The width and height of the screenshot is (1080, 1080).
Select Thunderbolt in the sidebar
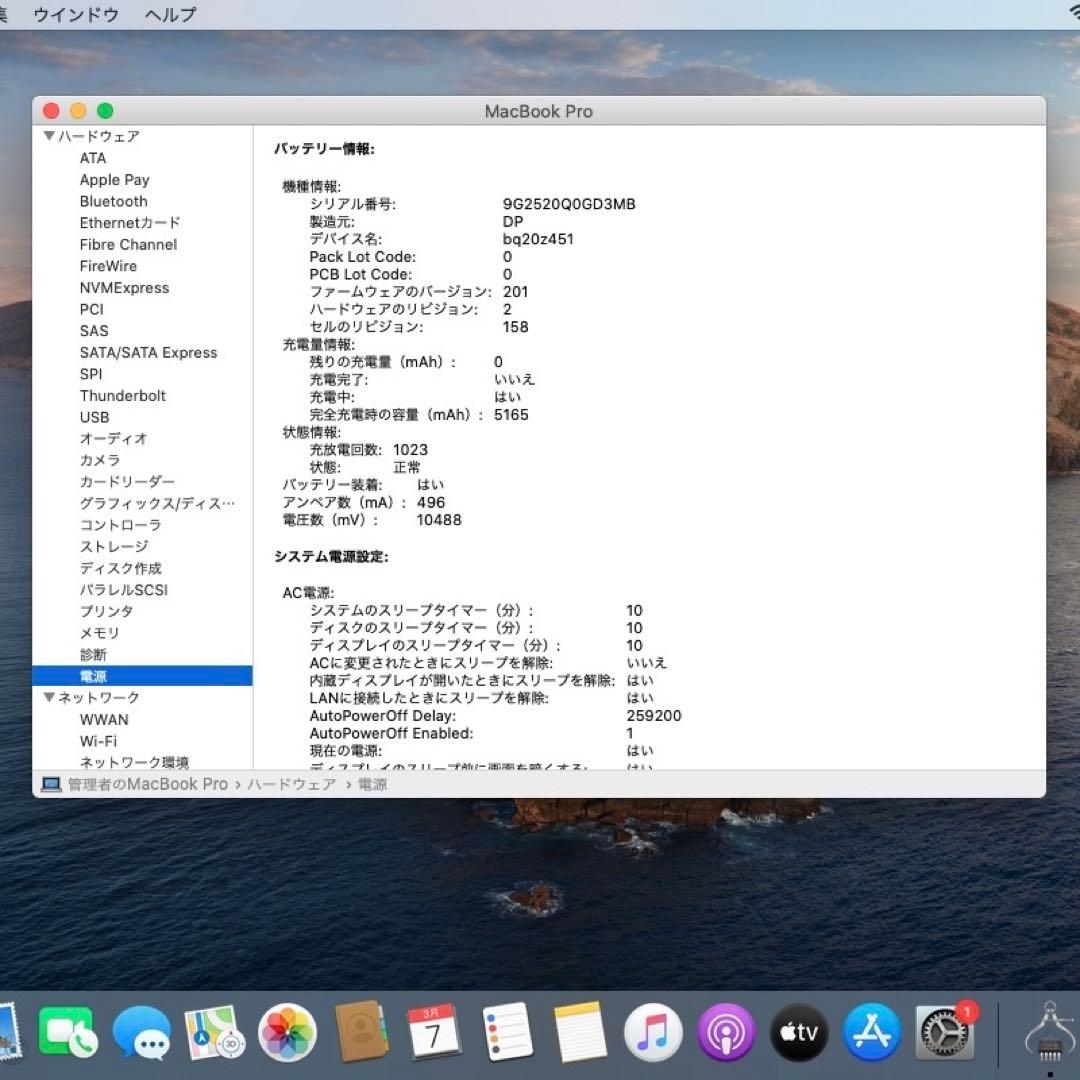coord(123,395)
